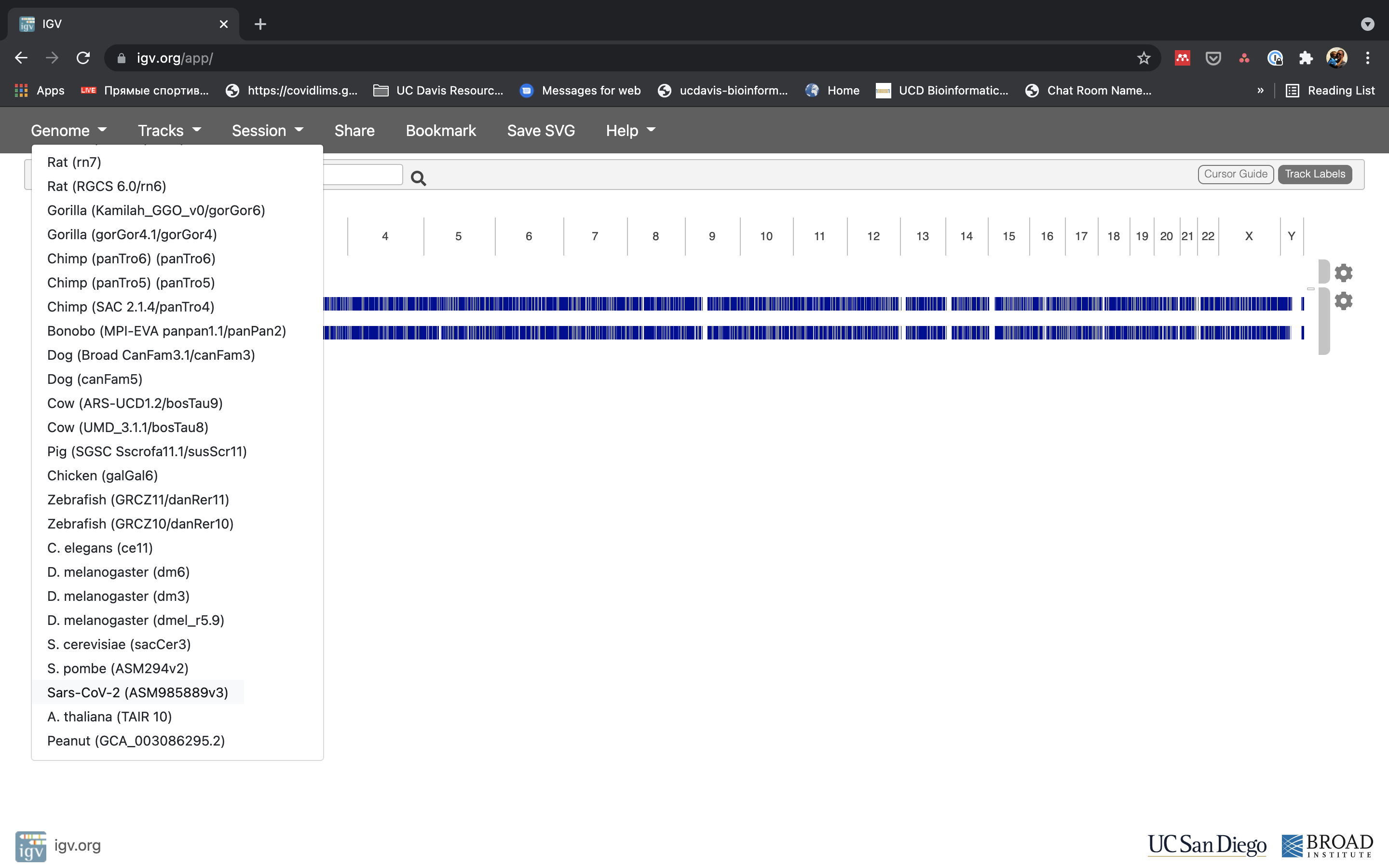
Task: Open the lower track's gear settings icon
Action: (x=1344, y=300)
